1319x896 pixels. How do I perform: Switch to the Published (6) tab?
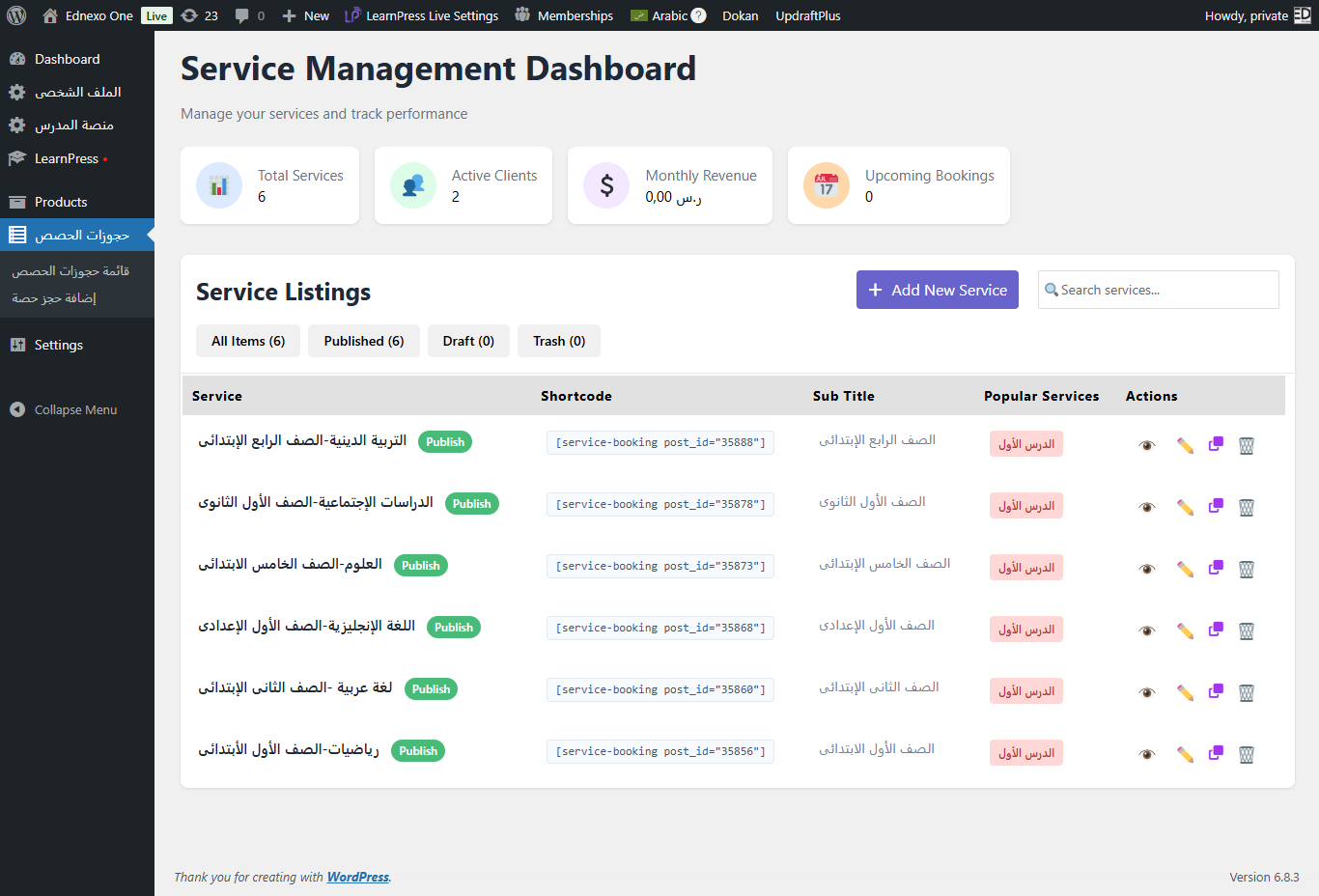tap(363, 341)
